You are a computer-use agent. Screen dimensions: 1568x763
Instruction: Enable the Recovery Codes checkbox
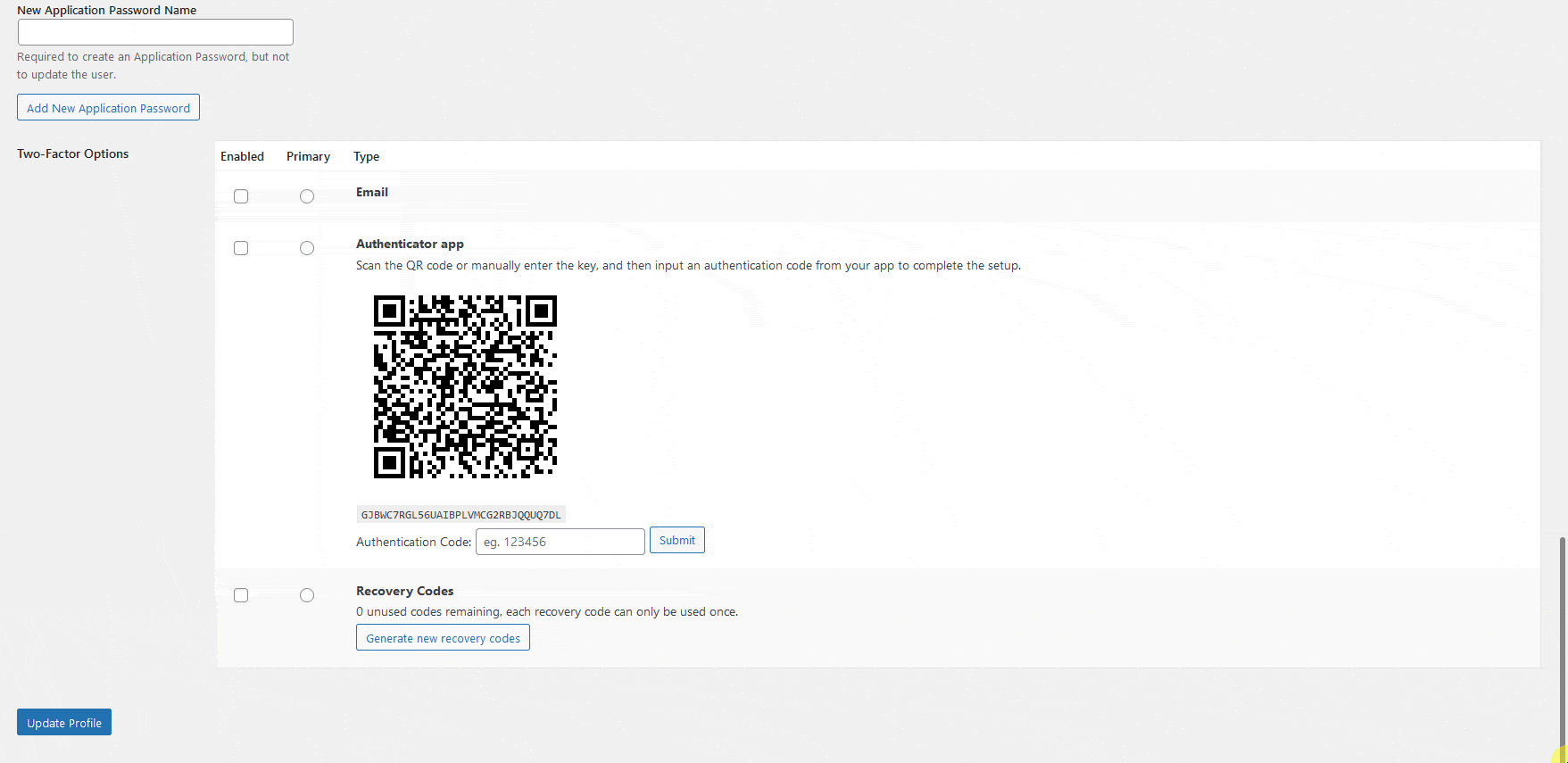241,595
